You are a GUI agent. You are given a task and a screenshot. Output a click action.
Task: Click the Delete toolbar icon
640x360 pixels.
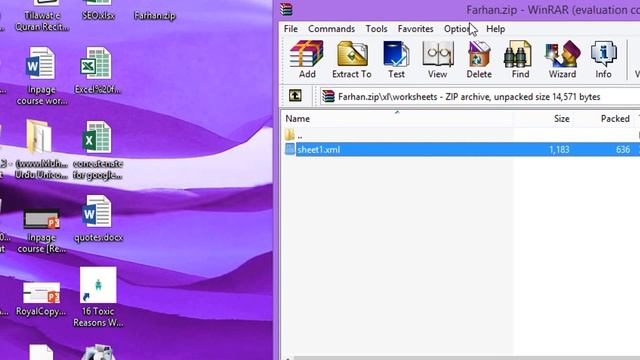point(479,60)
